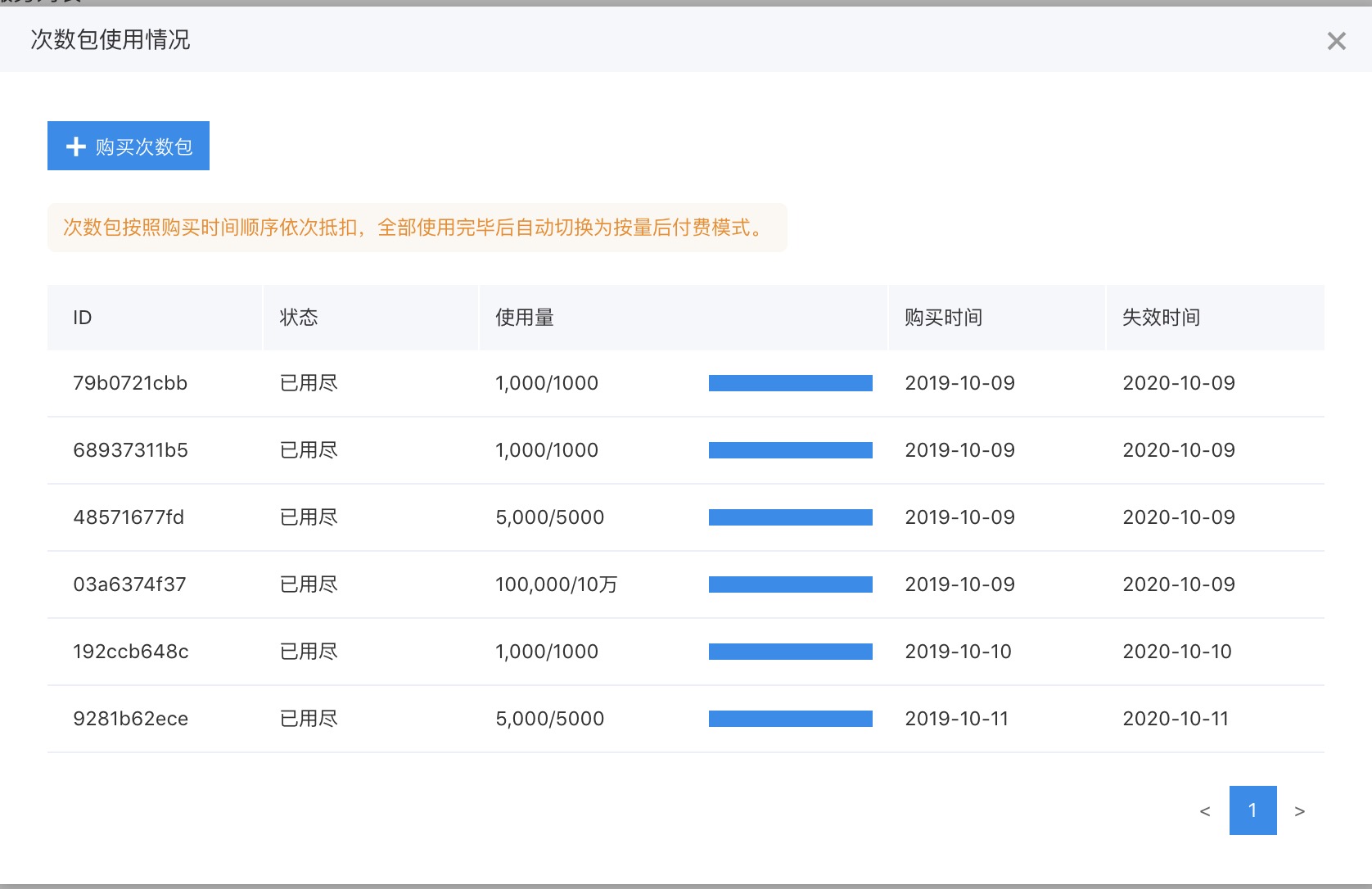Click usage progress bar for 03a6374f37
This screenshot has width=1372, height=889.
[790, 584]
